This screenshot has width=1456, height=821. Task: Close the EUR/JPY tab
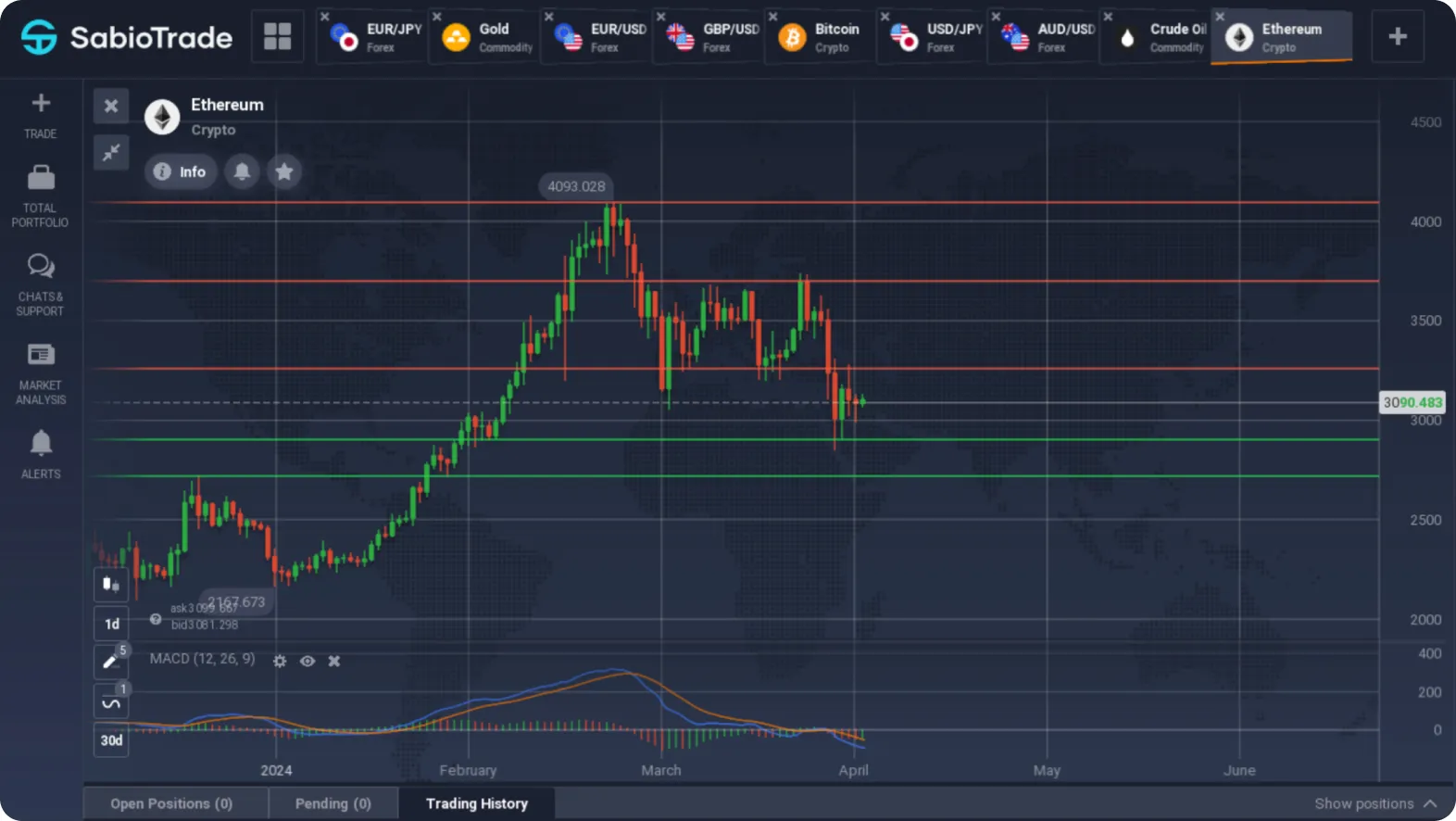point(325,17)
